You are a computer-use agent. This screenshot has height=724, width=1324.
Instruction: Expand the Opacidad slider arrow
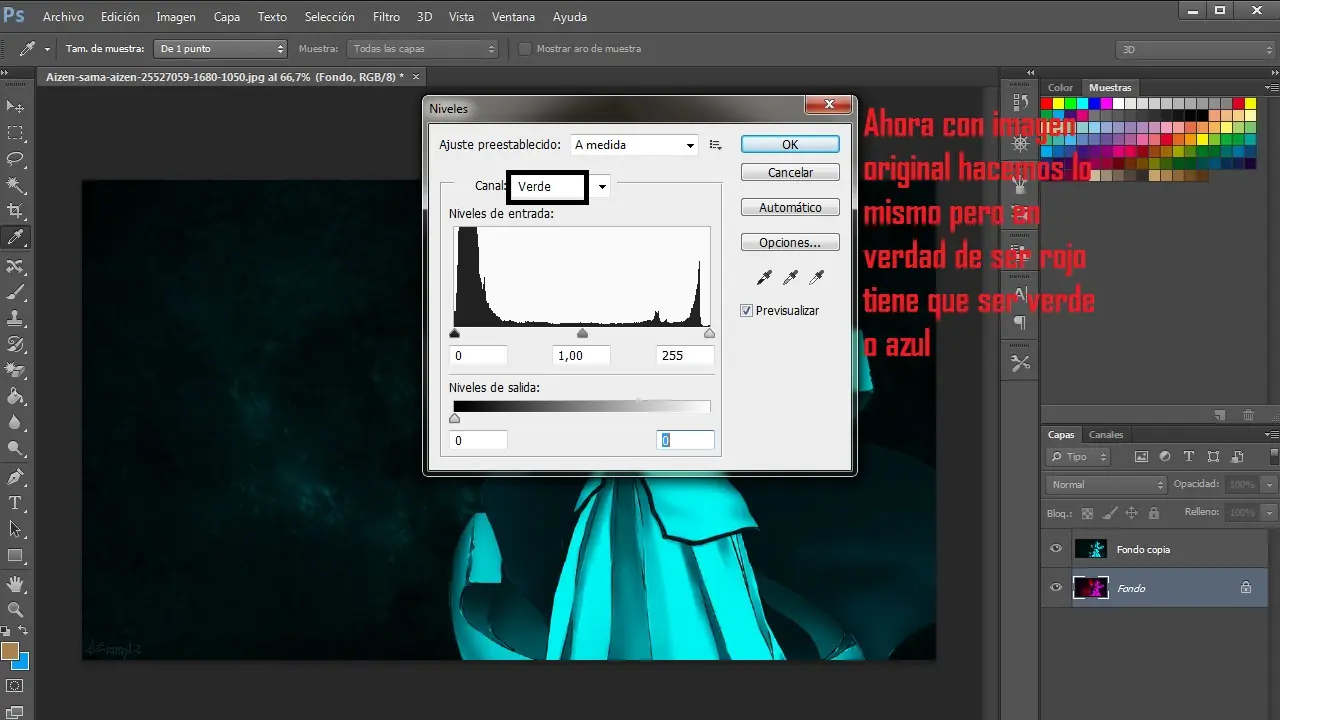1269,485
